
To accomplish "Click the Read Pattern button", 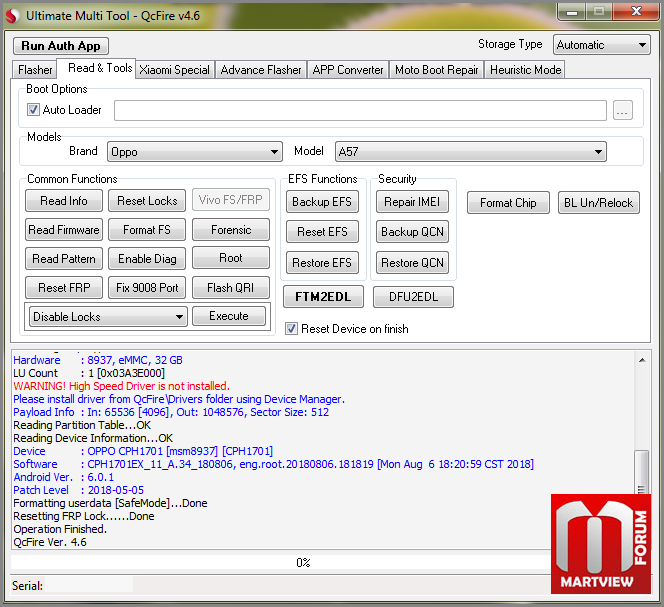I will pos(64,258).
